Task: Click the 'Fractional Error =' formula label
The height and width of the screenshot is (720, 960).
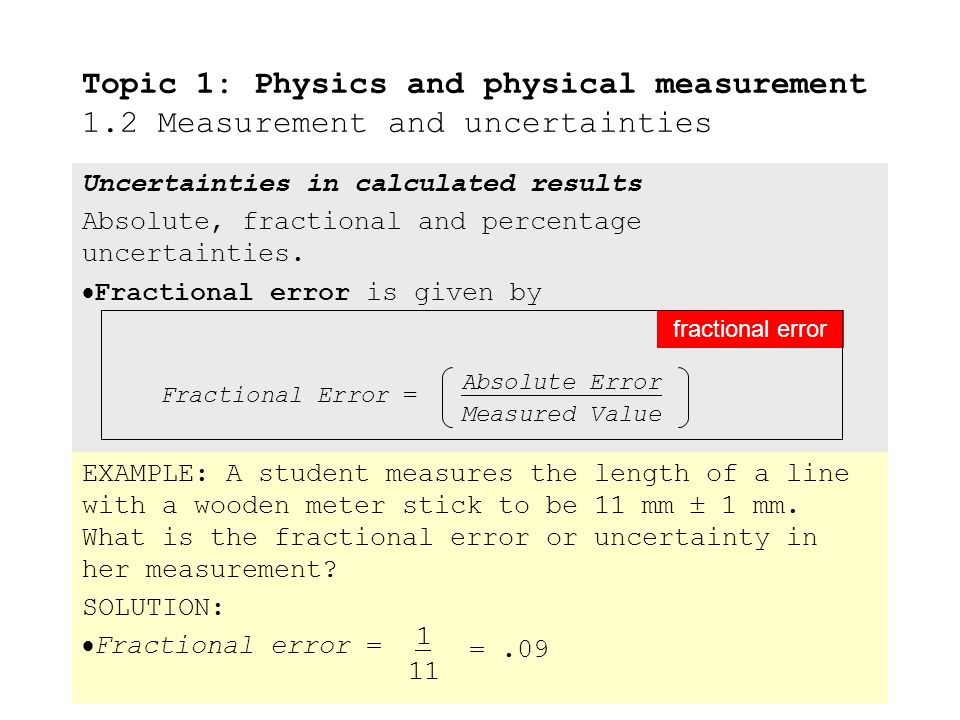Action: (x=289, y=396)
